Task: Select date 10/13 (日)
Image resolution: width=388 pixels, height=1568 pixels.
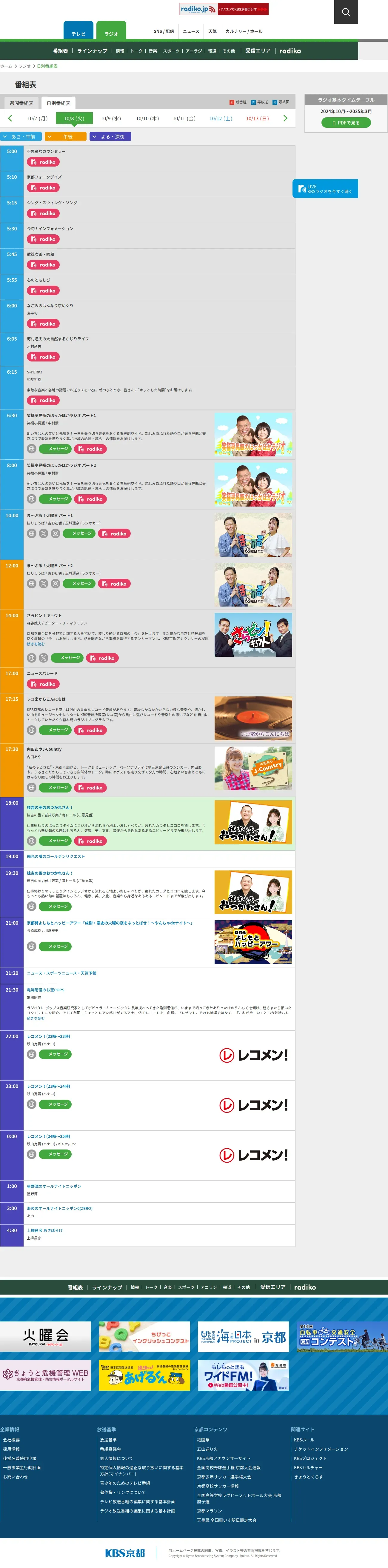Action: click(x=257, y=119)
